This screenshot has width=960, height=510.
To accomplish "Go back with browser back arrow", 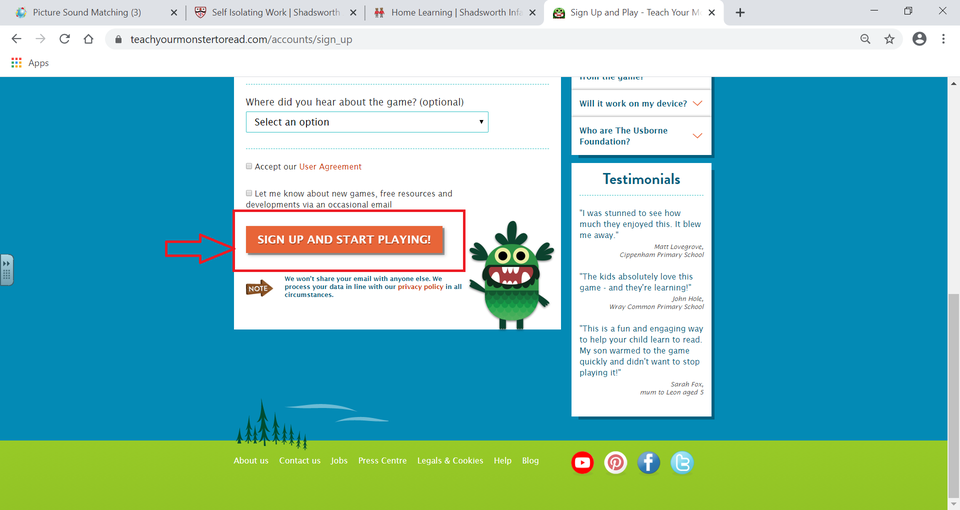I will tap(17, 39).
